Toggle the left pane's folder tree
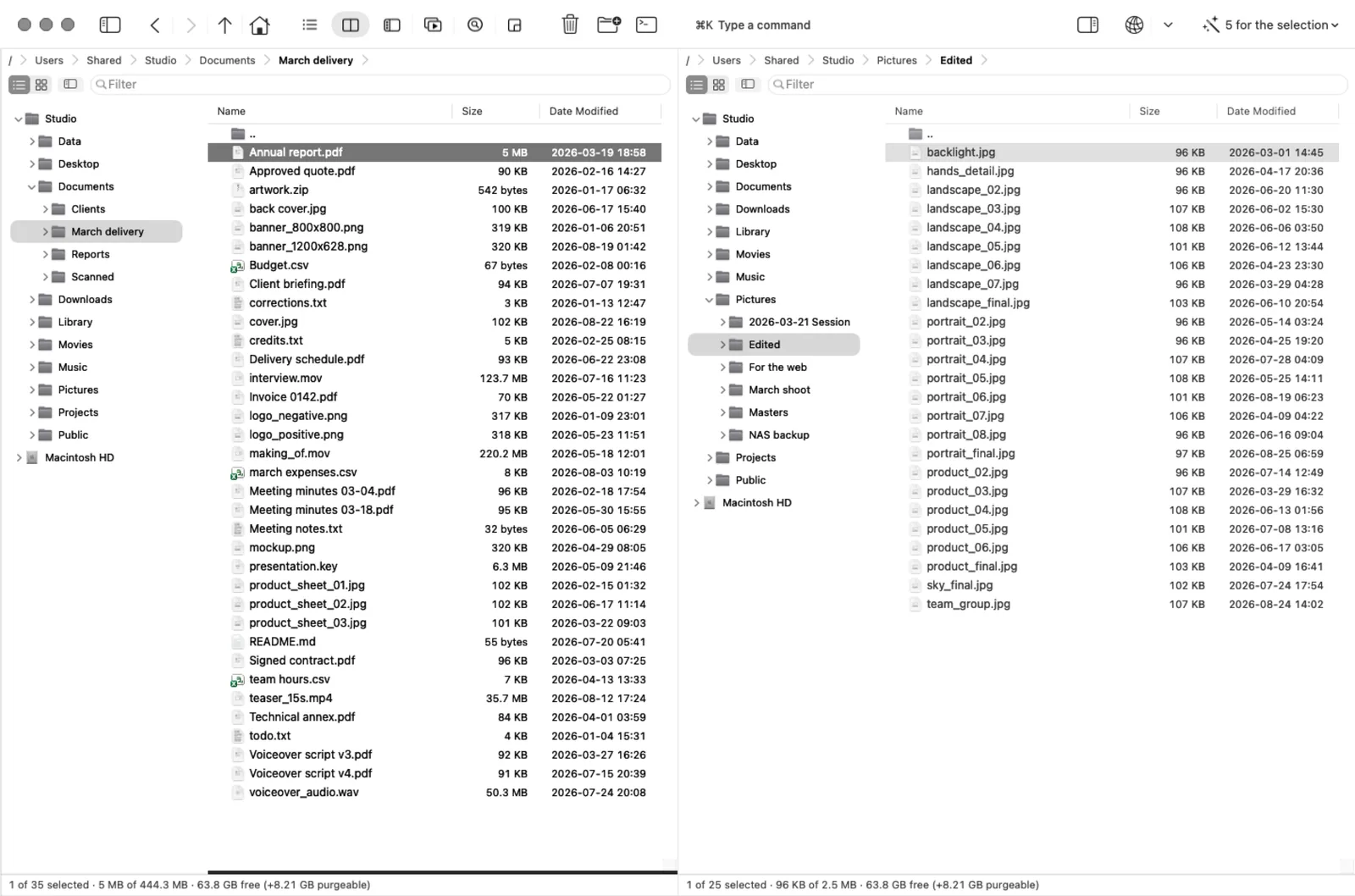The width and height of the screenshot is (1355, 896). click(x=70, y=84)
